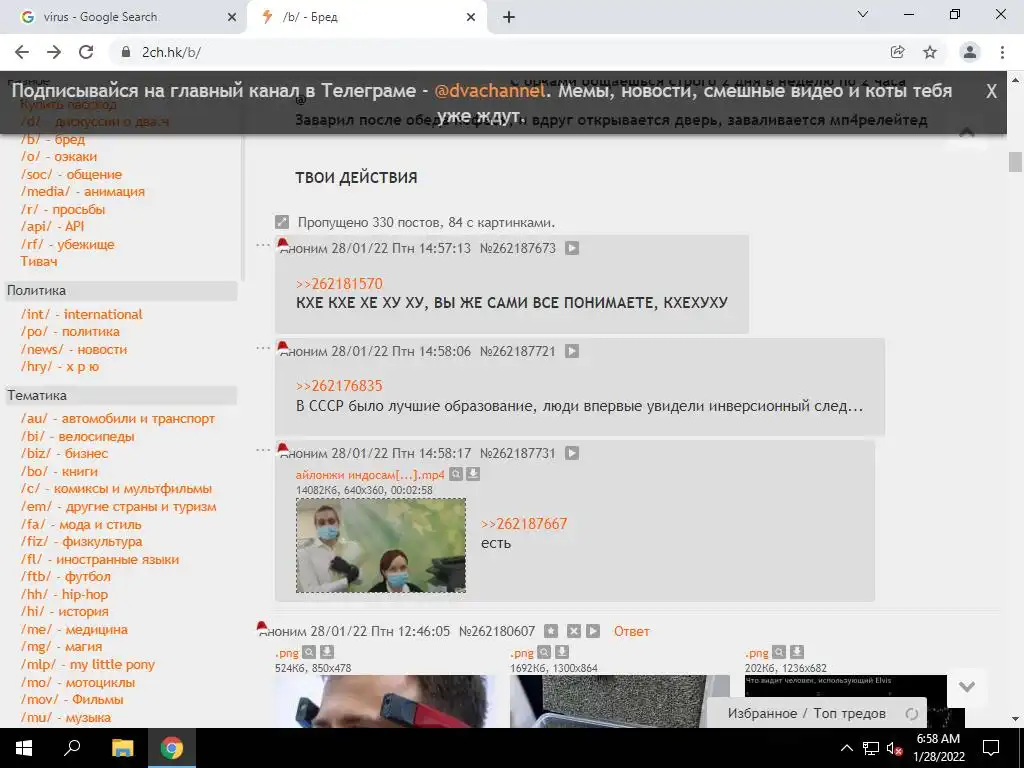Open the айлонжи индосам mp4 file link
This screenshot has height=768, width=1024.
pos(370,475)
